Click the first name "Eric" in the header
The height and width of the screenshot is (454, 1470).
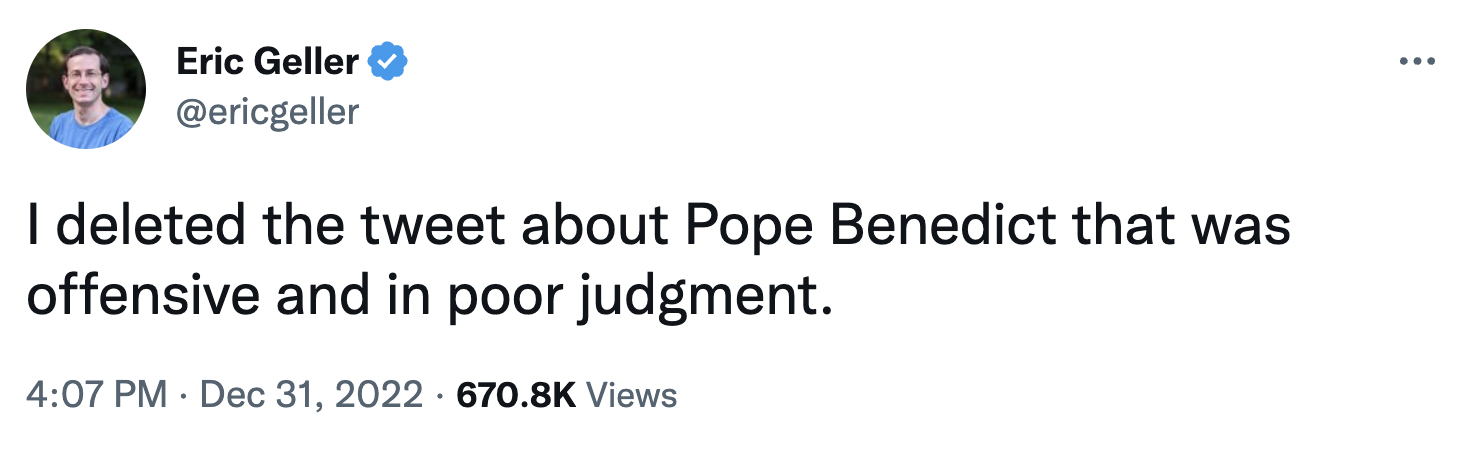[207, 62]
